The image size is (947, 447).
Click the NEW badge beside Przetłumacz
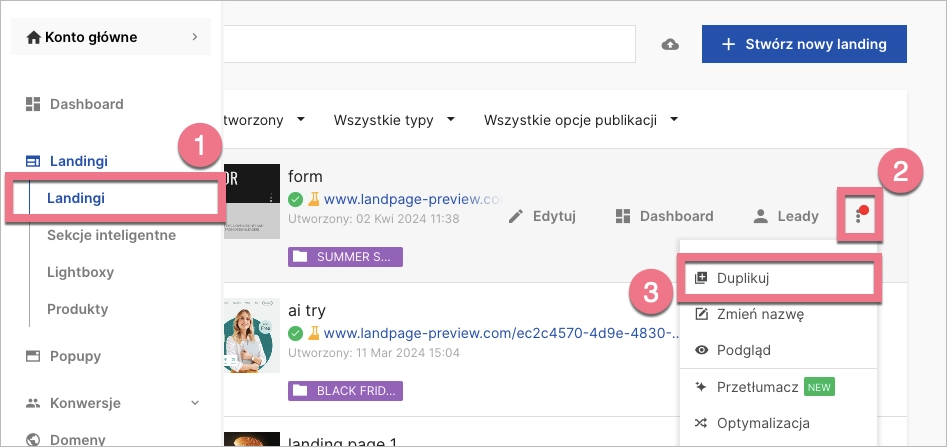point(819,387)
